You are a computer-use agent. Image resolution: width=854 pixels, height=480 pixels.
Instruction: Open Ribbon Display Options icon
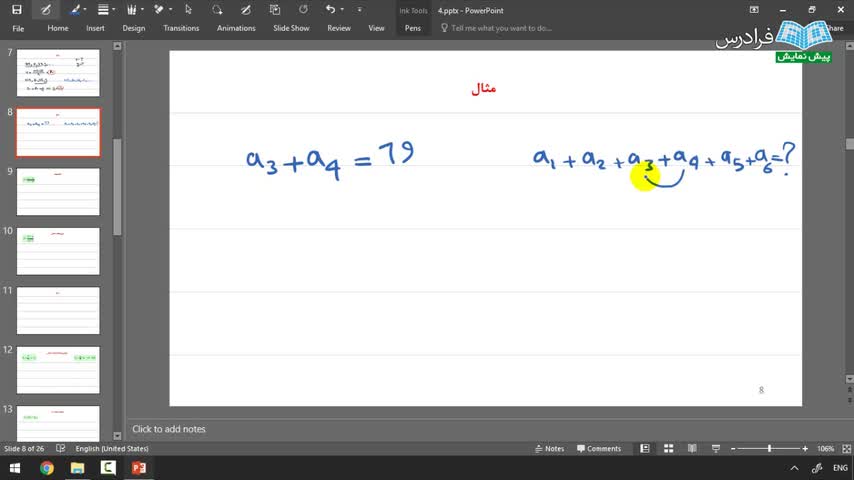click(754, 10)
